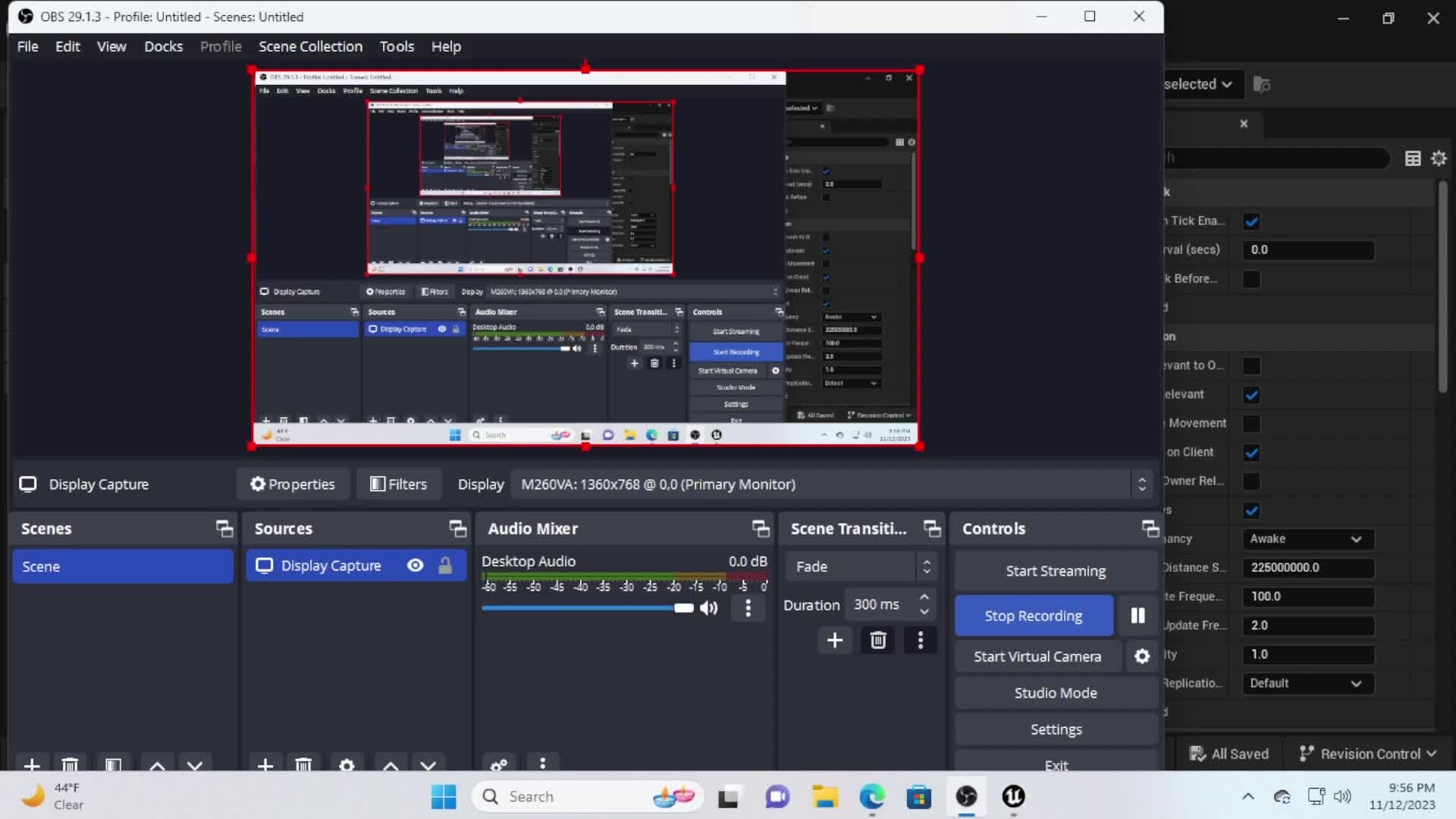Delete the scene transition trash icon
Screen dimensions: 1456x819
tap(878, 641)
